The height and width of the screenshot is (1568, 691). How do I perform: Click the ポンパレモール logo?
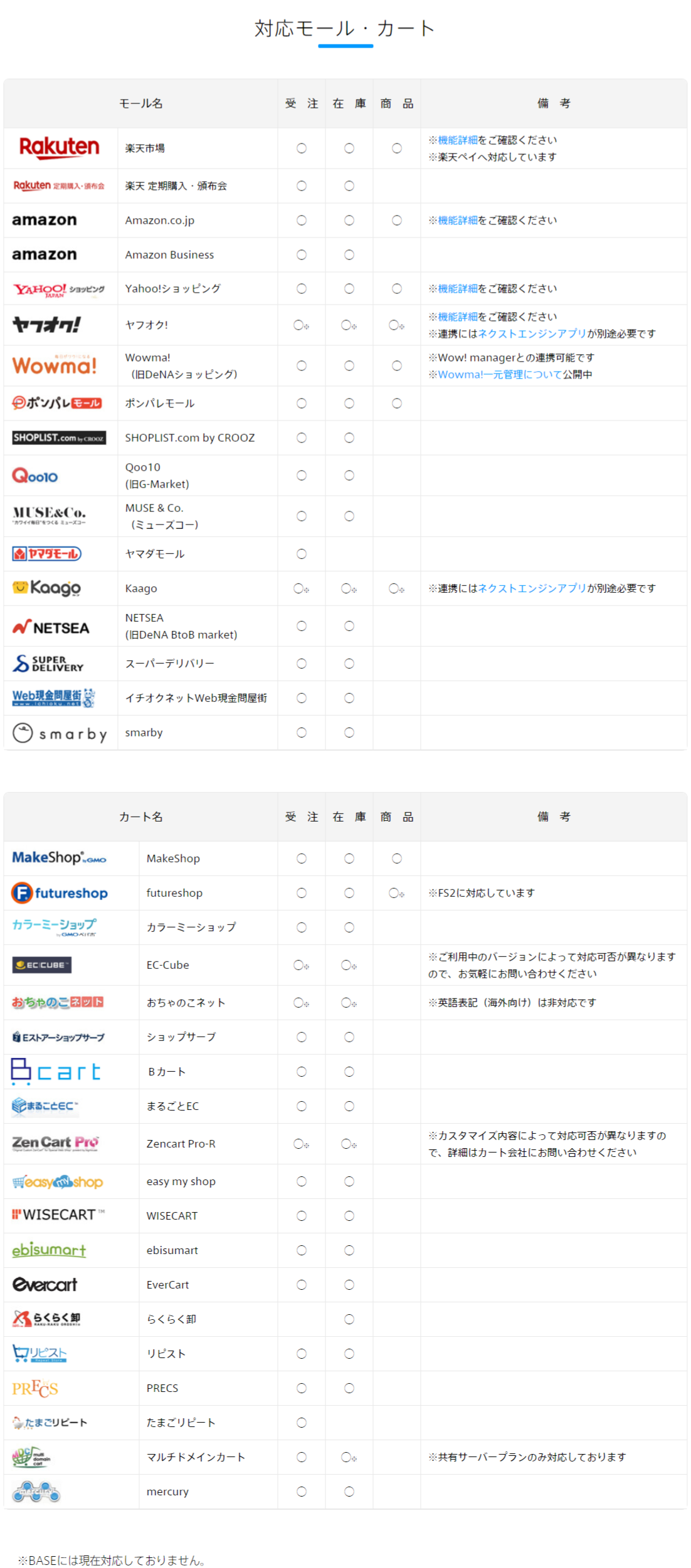coord(57,403)
